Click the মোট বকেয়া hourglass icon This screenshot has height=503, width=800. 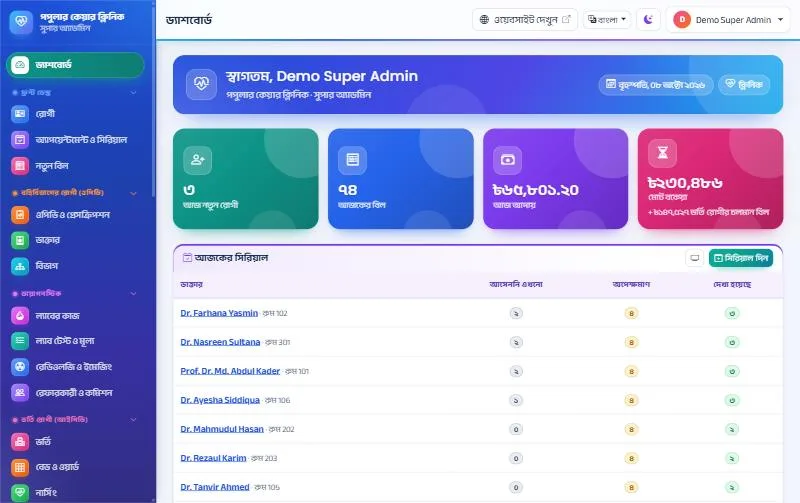[662, 153]
